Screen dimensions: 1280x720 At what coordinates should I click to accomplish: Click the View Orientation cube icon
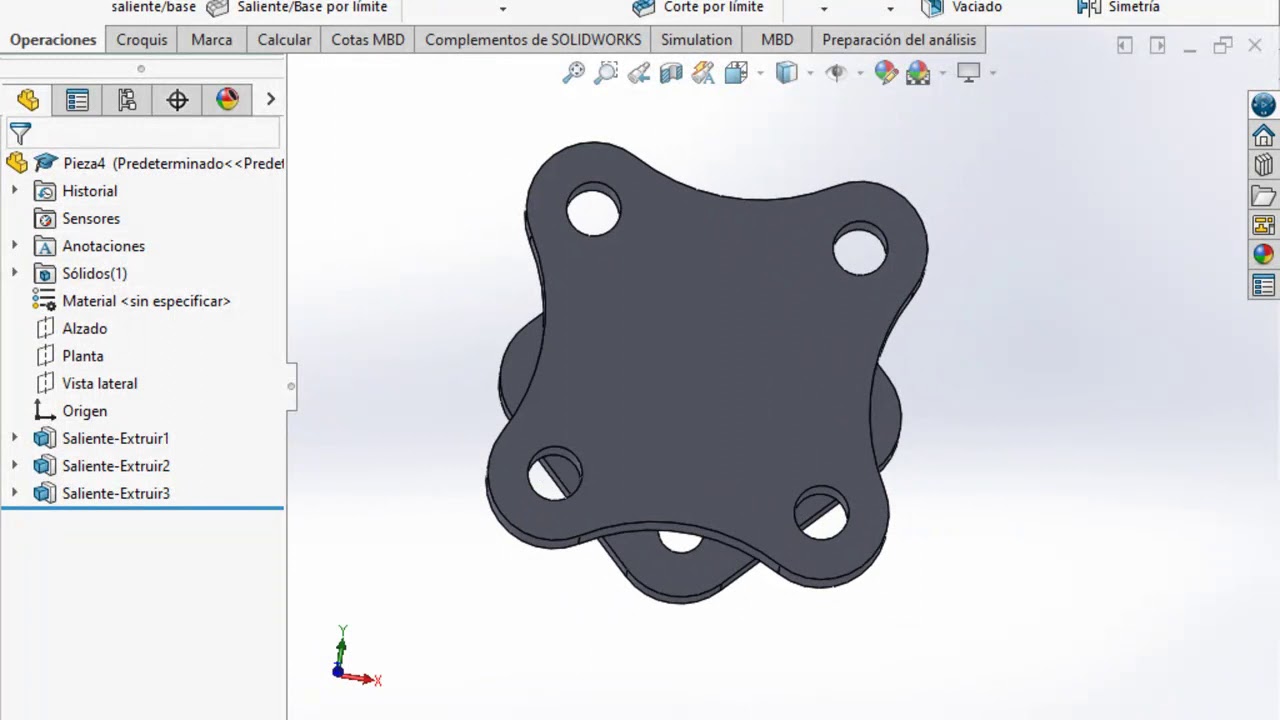click(737, 72)
